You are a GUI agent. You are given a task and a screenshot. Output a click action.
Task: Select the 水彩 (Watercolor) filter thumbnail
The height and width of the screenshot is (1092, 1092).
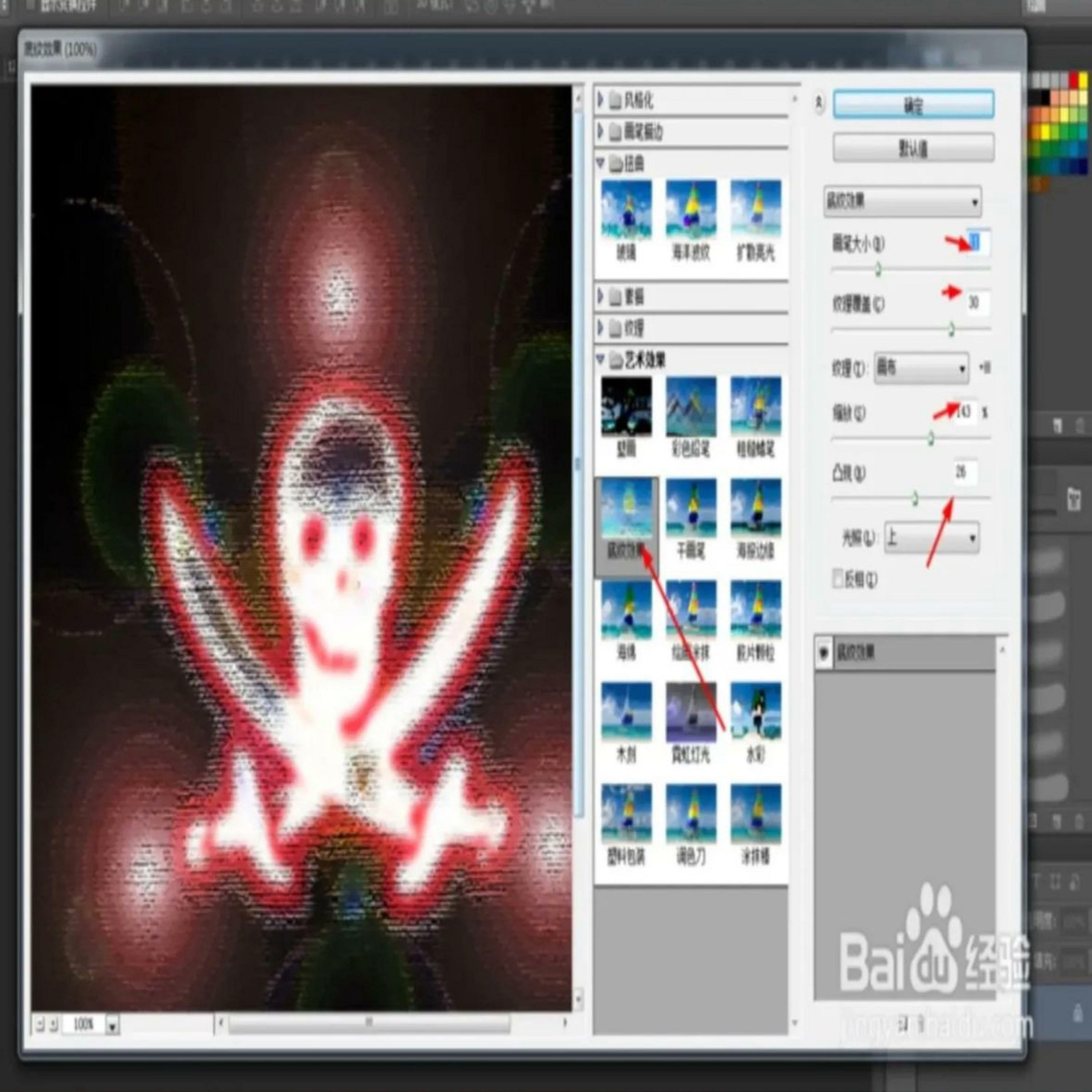(756, 712)
